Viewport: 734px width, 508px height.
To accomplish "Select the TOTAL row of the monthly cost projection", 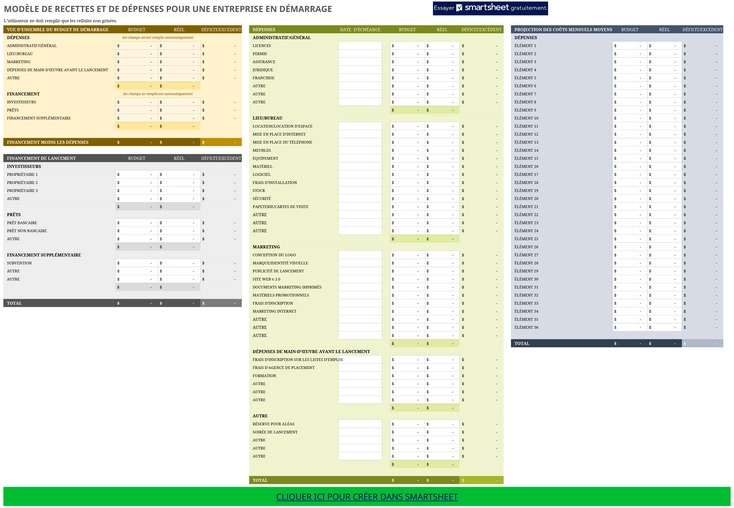I will point(617,344).
